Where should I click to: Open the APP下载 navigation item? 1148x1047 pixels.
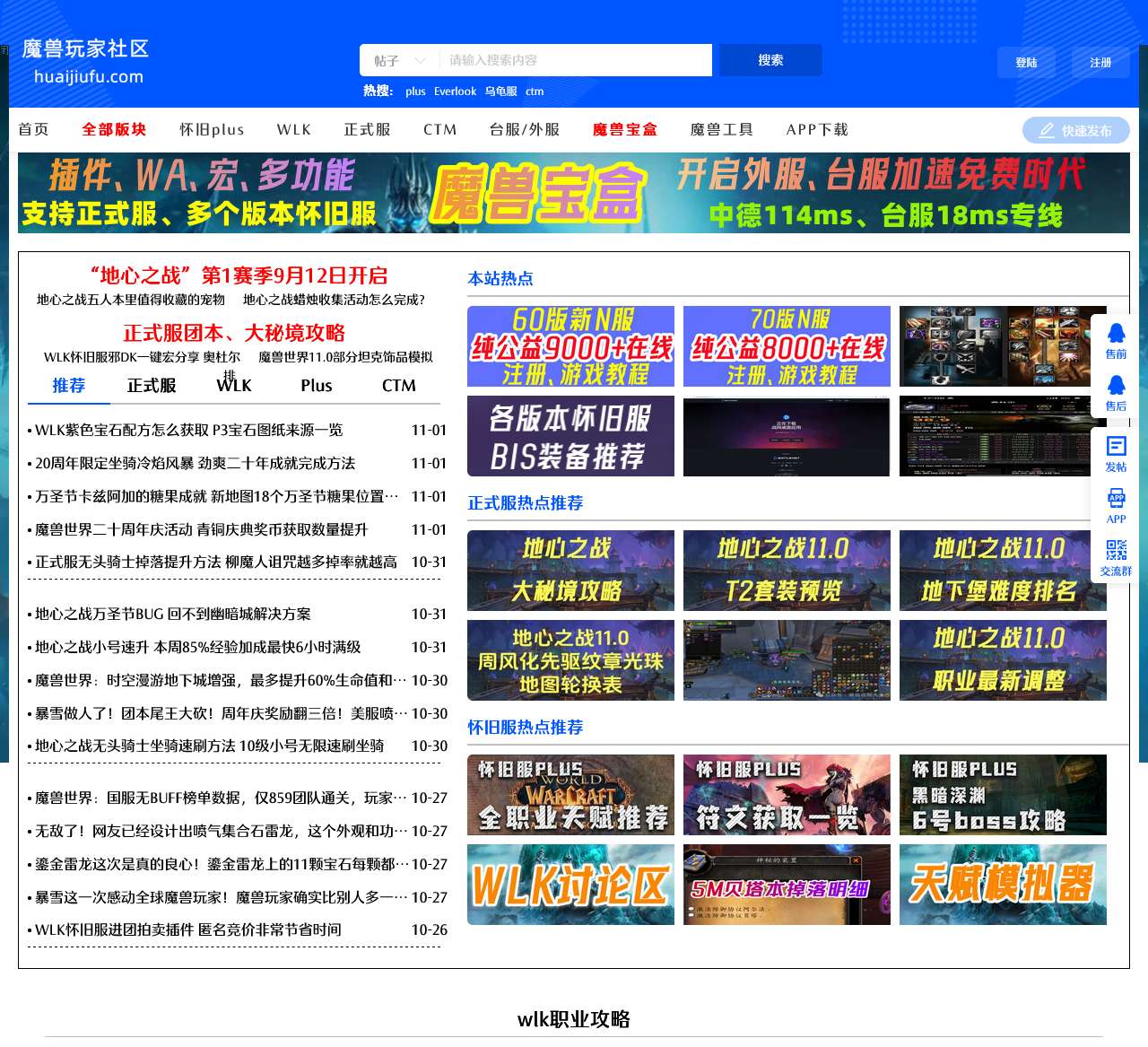[817, 129]
